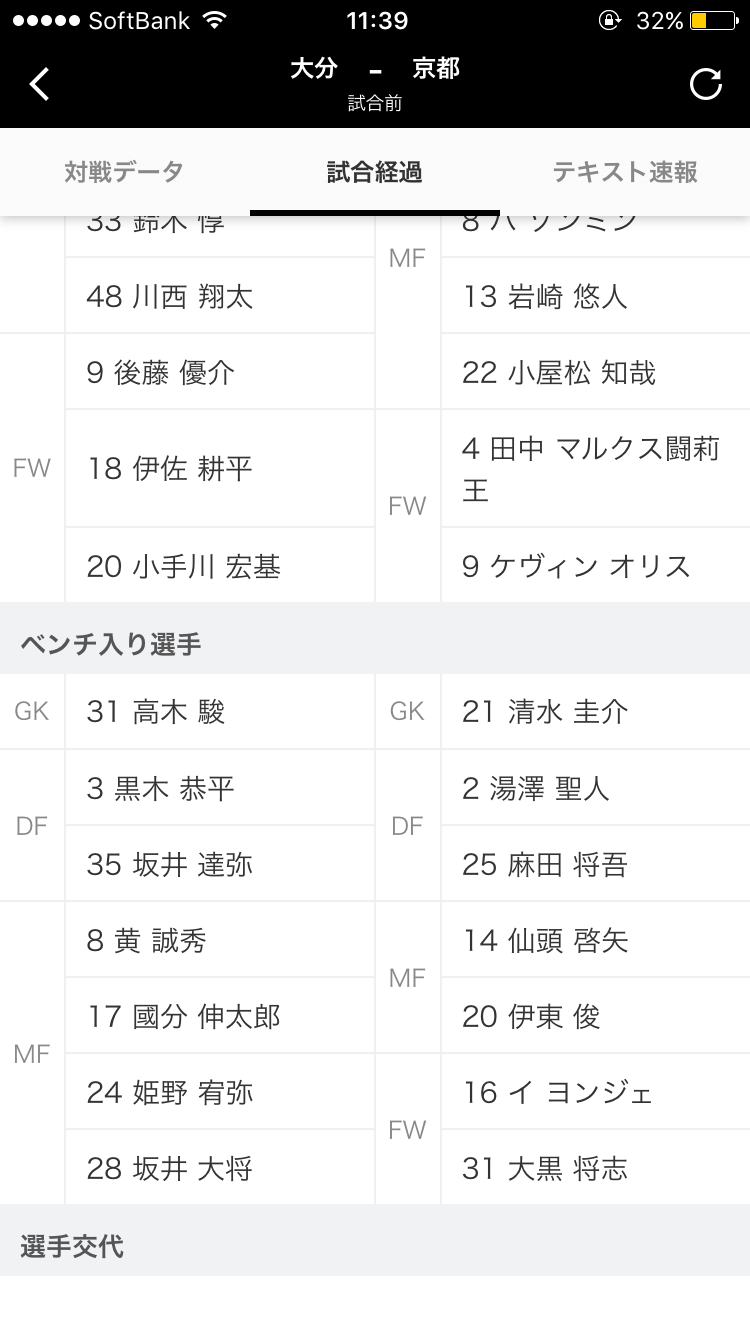
Task: Tap the Wi-Fi icon in status bar
Action: pyautogui.click(x=213, y=21)
